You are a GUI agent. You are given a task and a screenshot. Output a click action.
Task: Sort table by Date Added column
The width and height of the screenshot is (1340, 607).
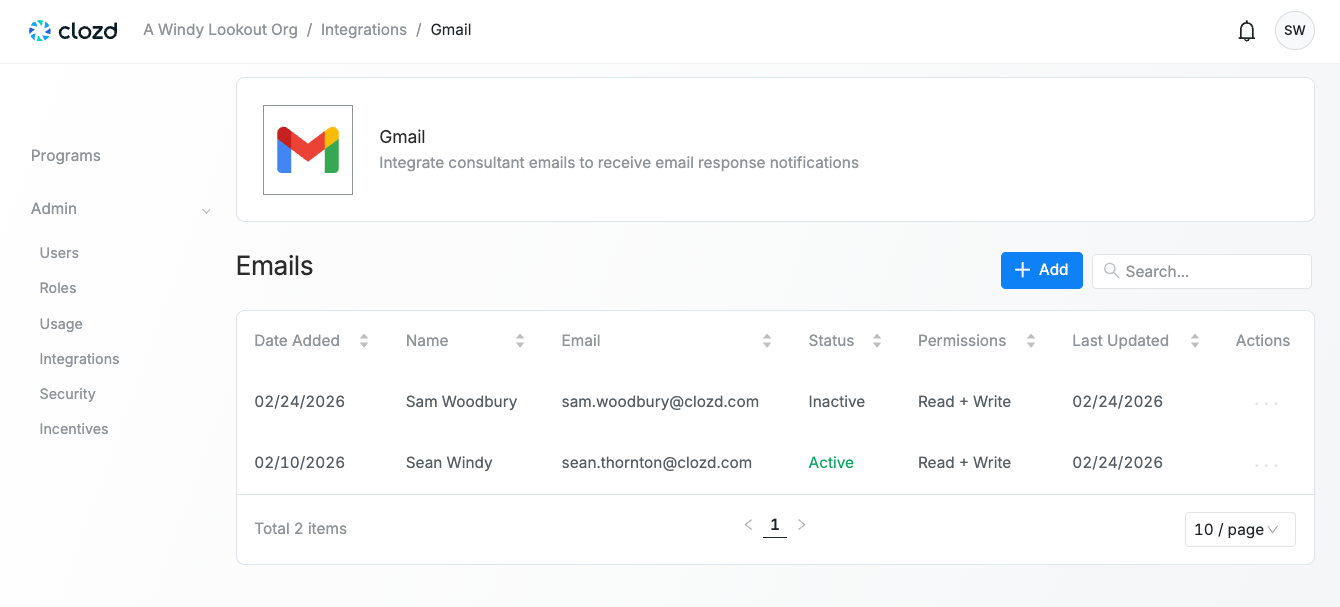364,341
